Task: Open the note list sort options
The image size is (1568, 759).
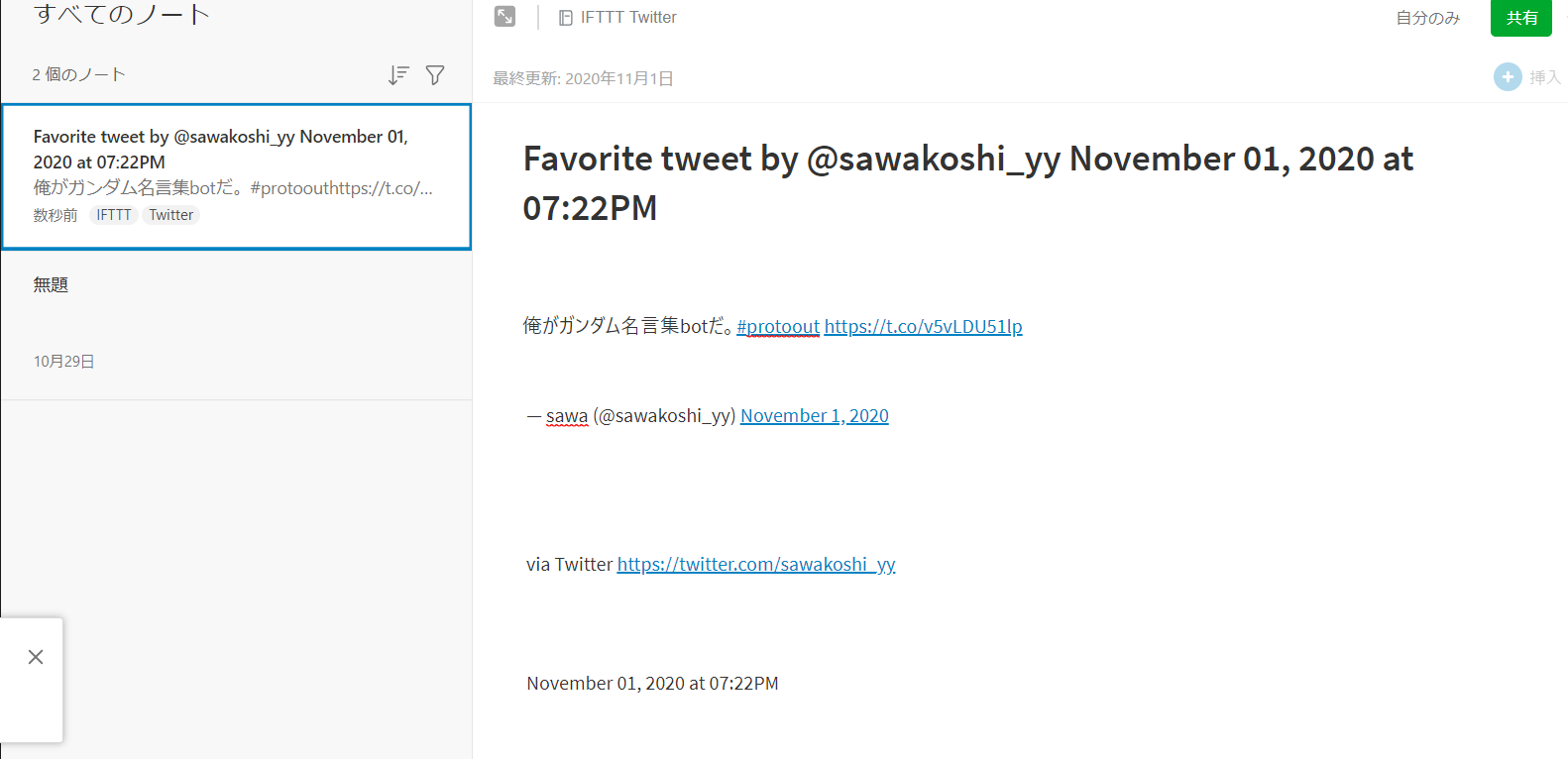Action: [398, 75]
